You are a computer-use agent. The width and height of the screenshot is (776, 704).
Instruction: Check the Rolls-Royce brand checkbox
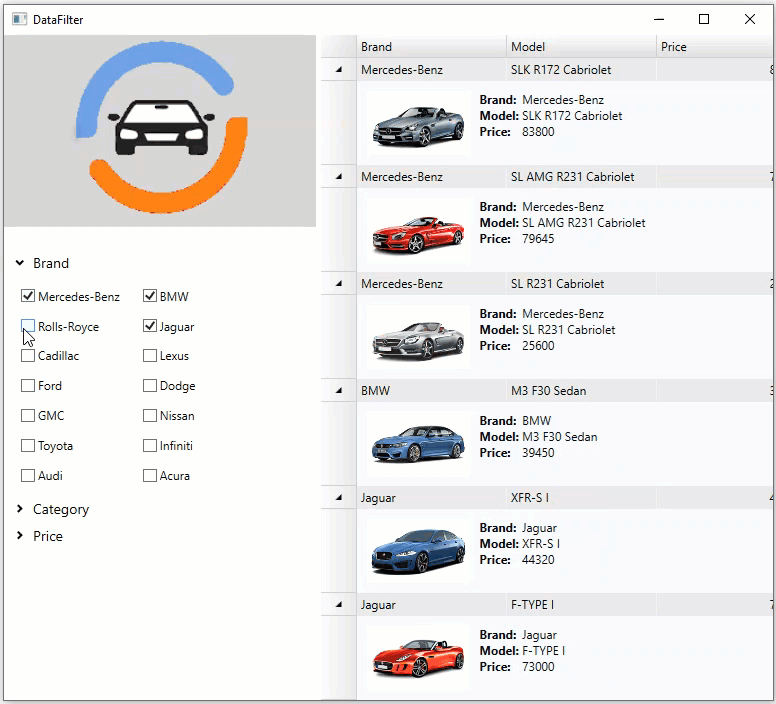pos(28,326)
